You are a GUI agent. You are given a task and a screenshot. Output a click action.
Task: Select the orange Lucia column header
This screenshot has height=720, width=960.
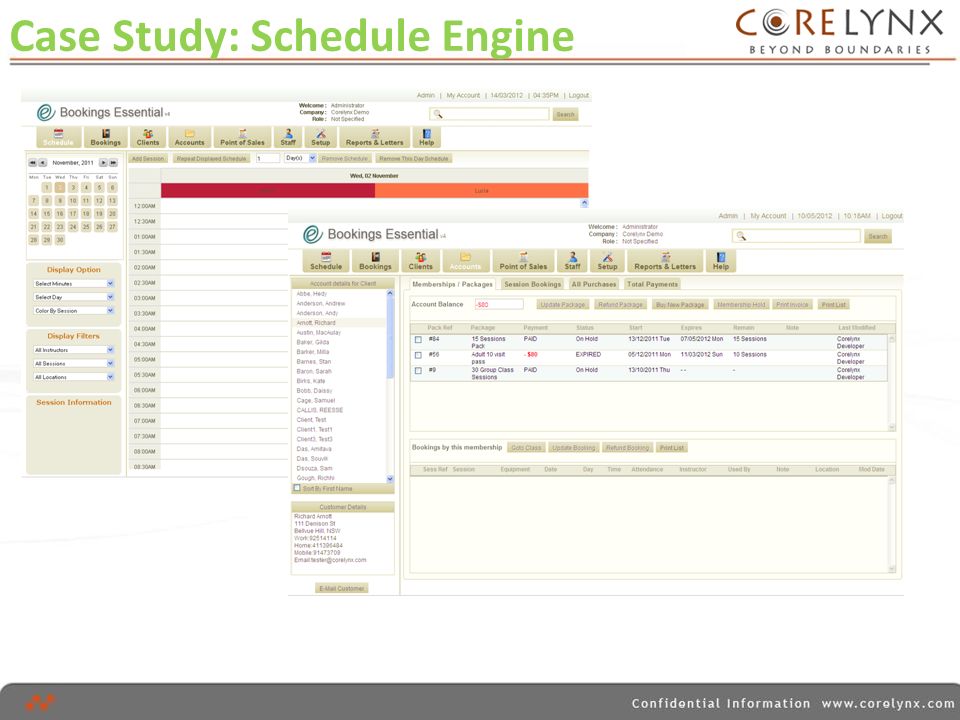click(481, 190)
